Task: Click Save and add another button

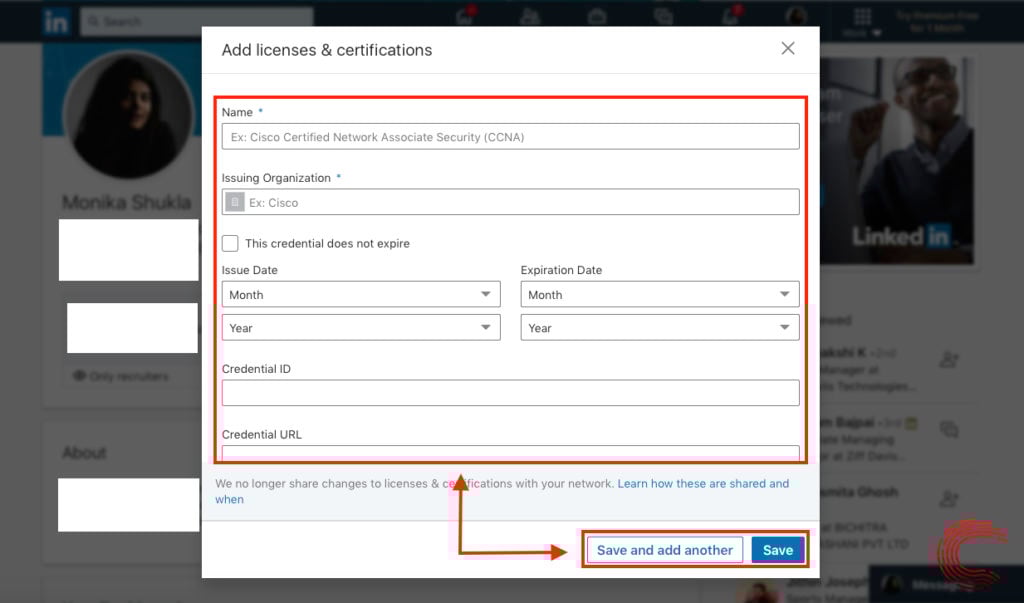Action: [665, 550]
